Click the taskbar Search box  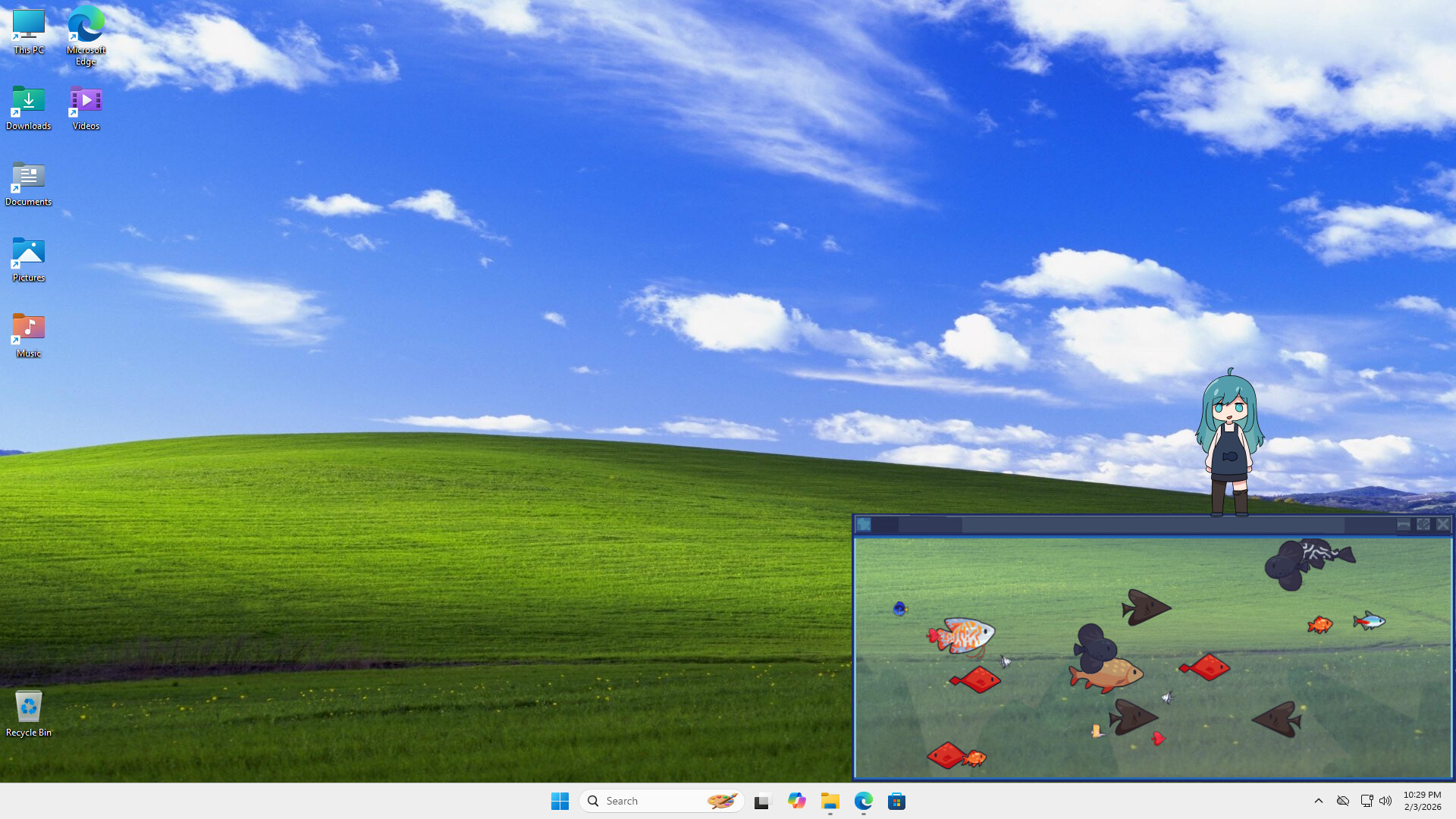pyautogui.click(x=652, y=801)
